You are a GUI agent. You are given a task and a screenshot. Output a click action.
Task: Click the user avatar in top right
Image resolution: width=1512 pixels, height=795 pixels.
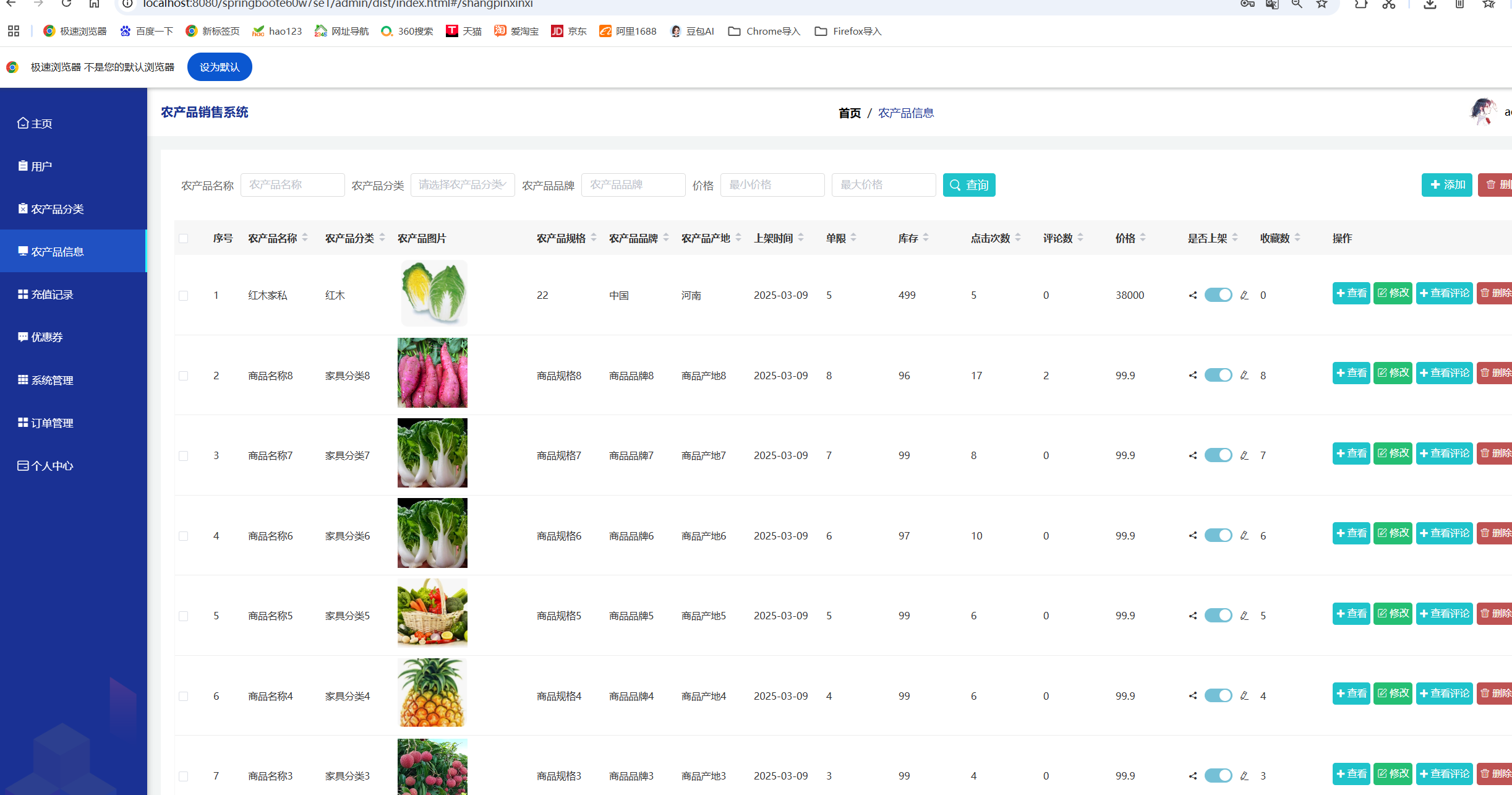[x=1482, y=112]
